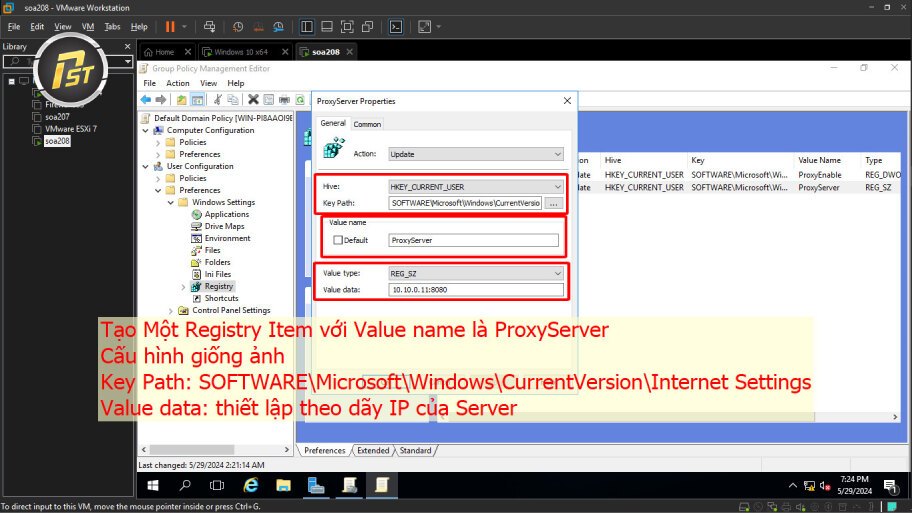Delete the selected item X icon
Screen dimensions: 912x513
(253, 100)
